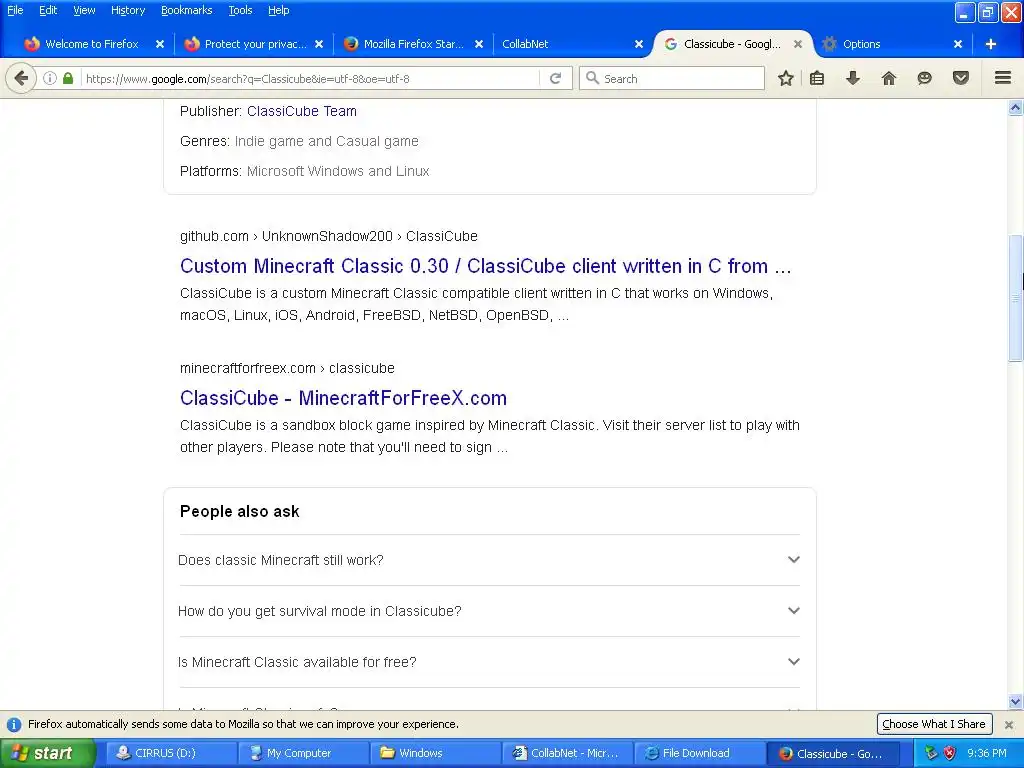Open the Windows Start menu
Viewport: 1024px width, 768px height.
48,753
